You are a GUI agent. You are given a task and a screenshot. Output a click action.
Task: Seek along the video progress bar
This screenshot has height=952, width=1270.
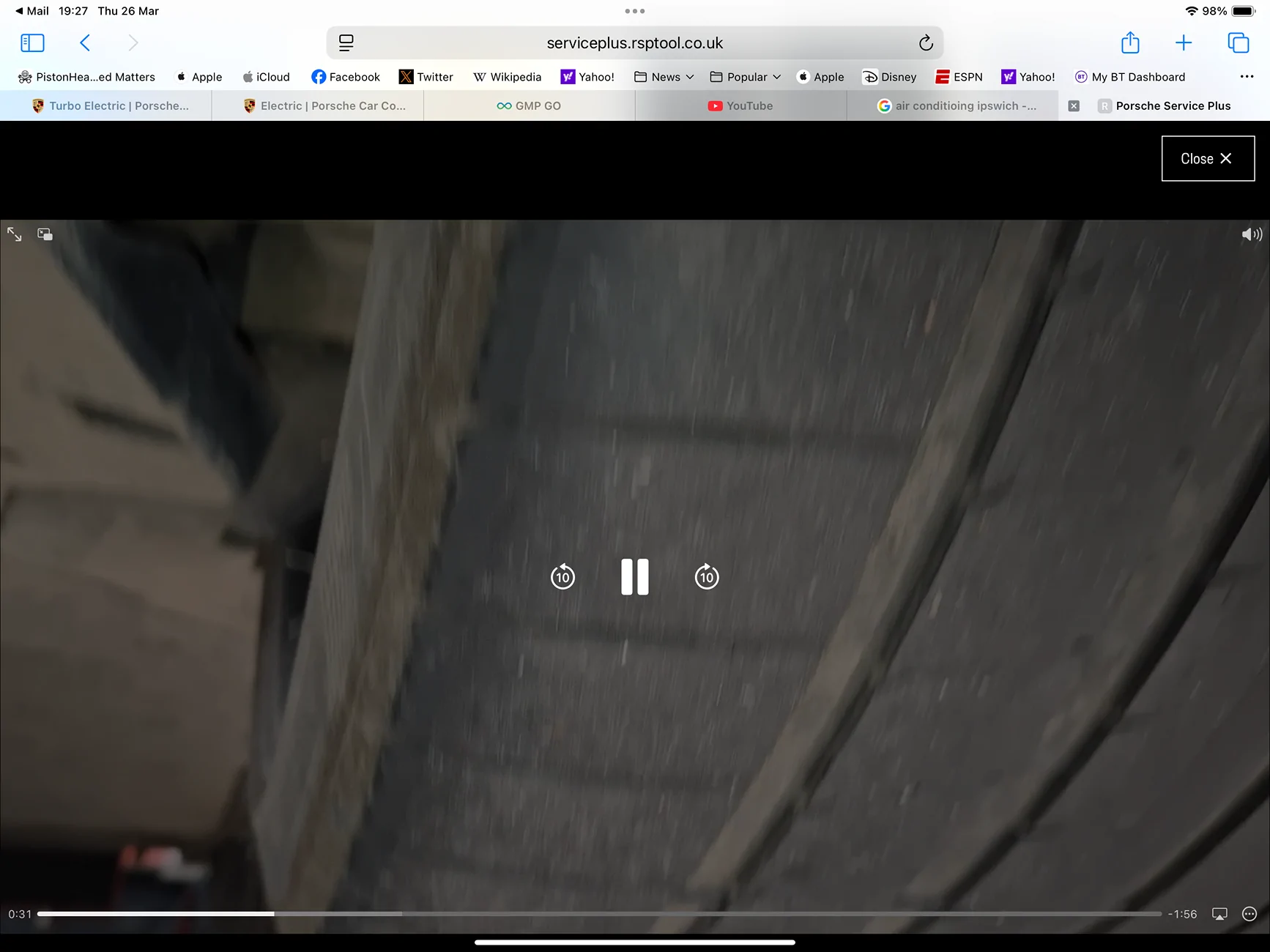(599, 914)
